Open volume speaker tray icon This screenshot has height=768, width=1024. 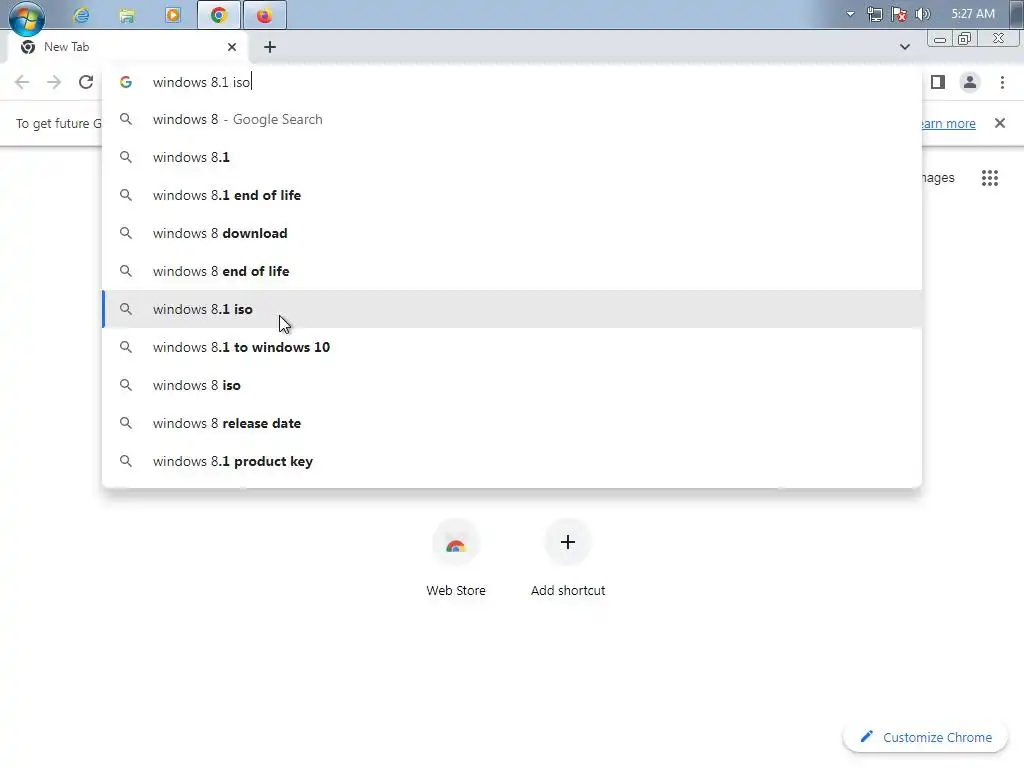(922, 14)
